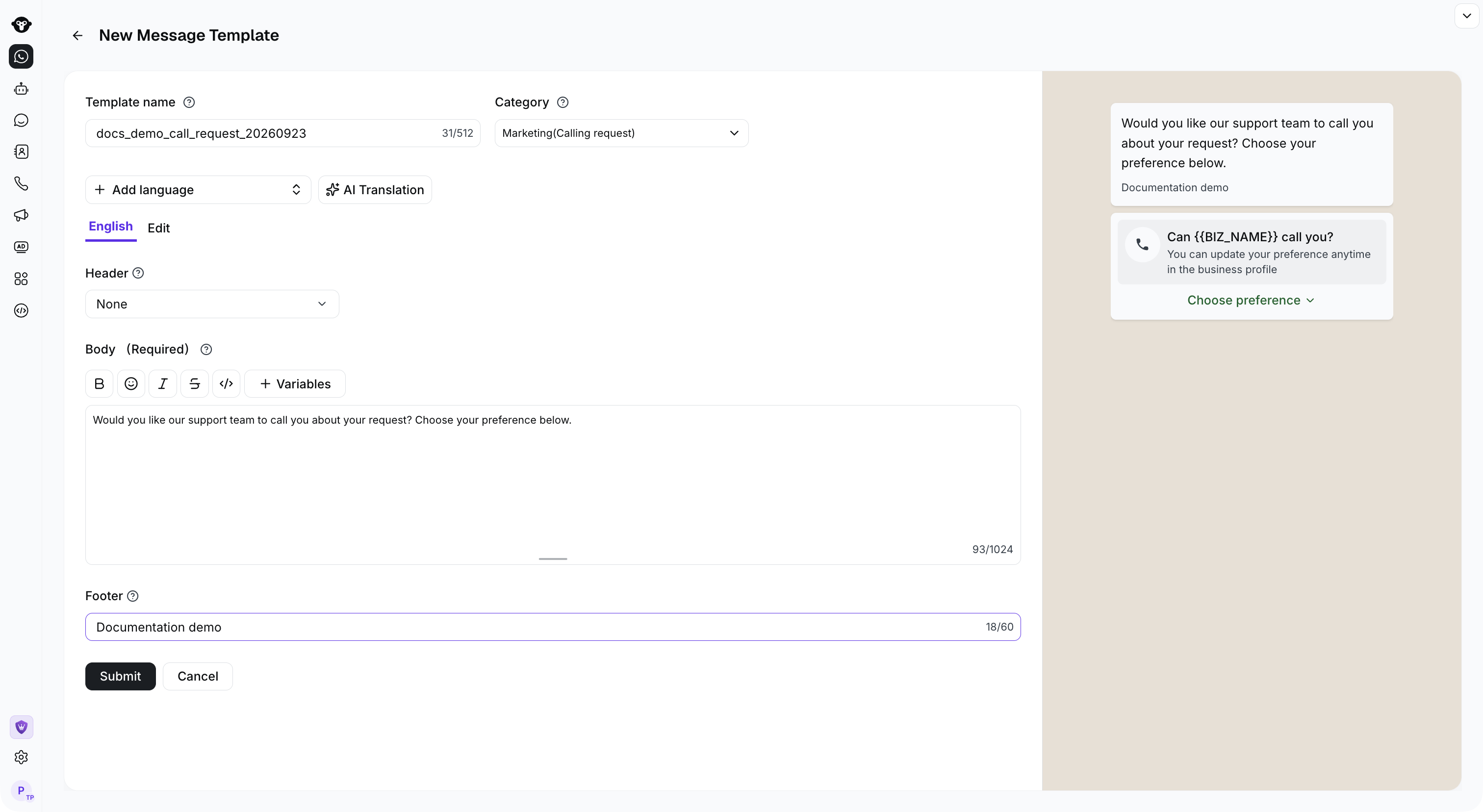Insert emoji in body
Screen dimensions: 1483x812
[130, 384]
